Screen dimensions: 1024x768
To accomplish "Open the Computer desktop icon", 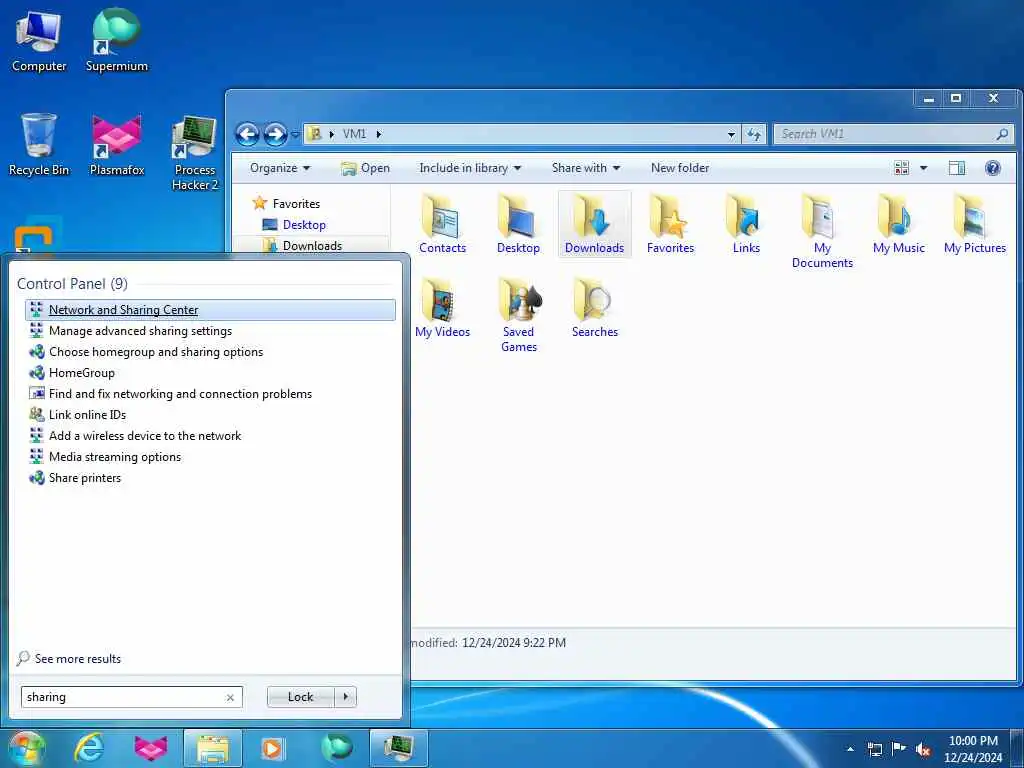I will pyautogui.click(x=39, y=40).
